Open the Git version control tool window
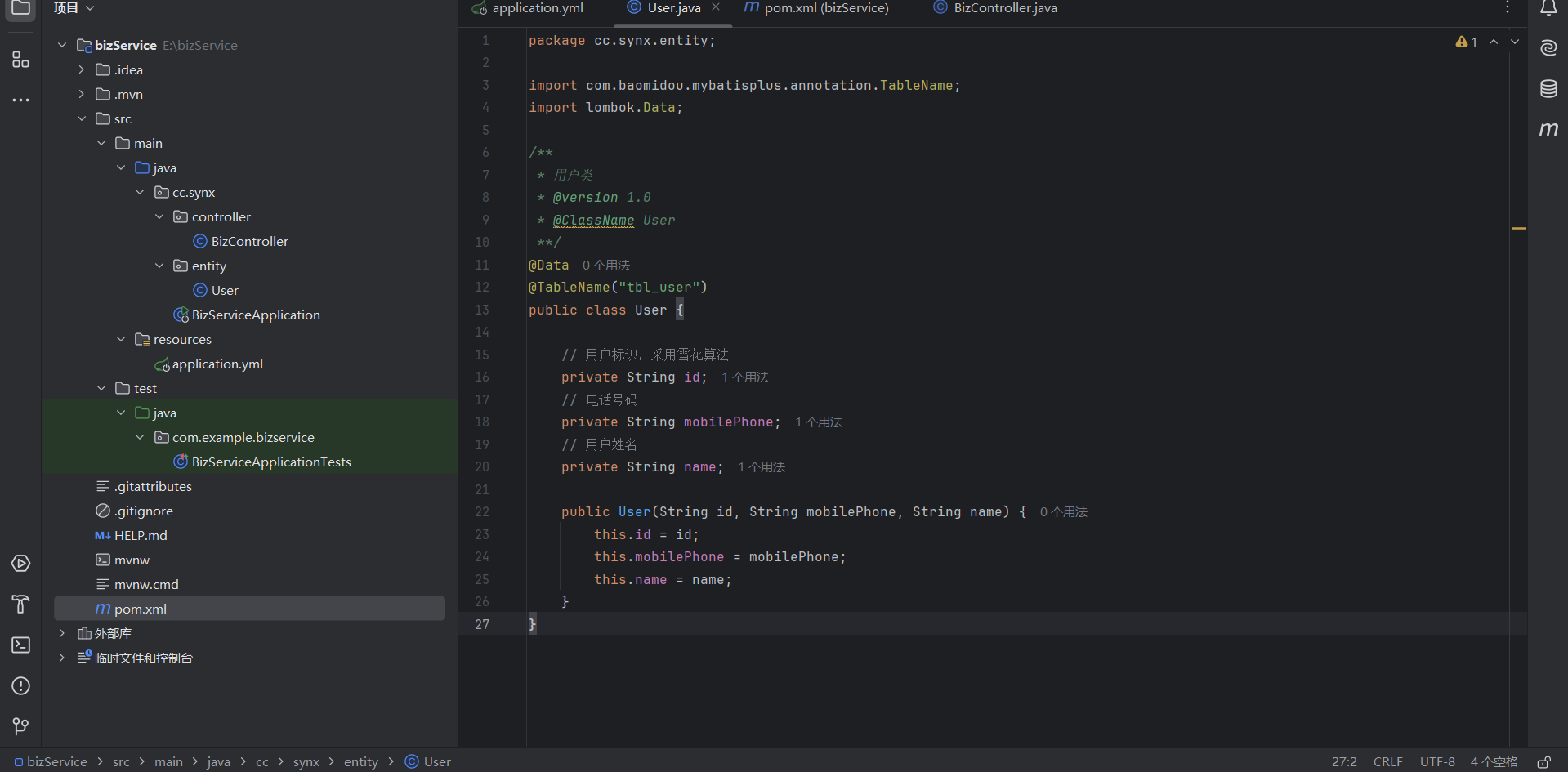This screenshot has width=1568, height=772. click(20, 726)
